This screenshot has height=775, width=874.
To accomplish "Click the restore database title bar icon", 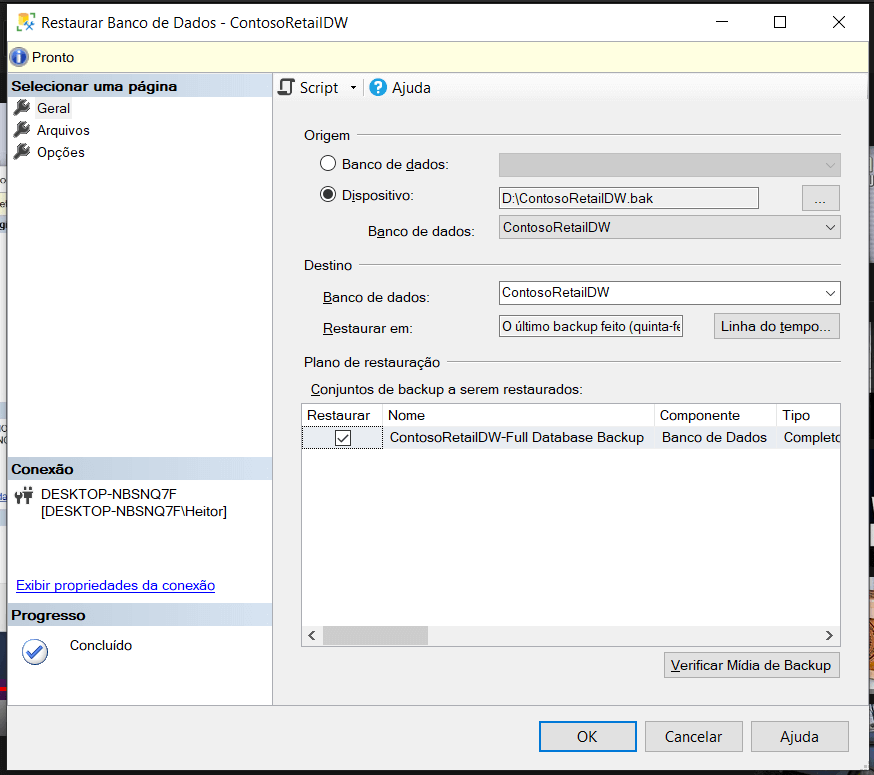I will pyautogui.click(x=24, y=22).
